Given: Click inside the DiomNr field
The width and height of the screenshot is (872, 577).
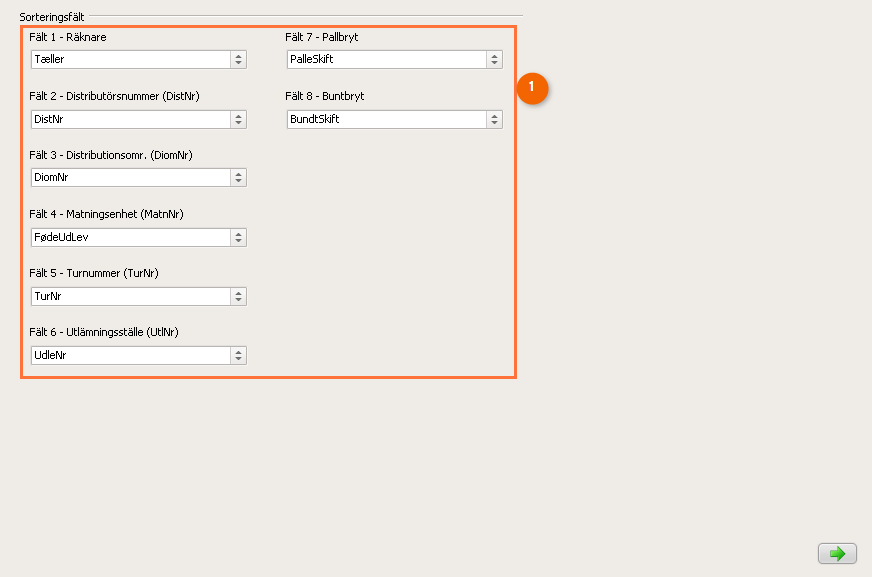Looking at the screenshot, I should [131, 177].
